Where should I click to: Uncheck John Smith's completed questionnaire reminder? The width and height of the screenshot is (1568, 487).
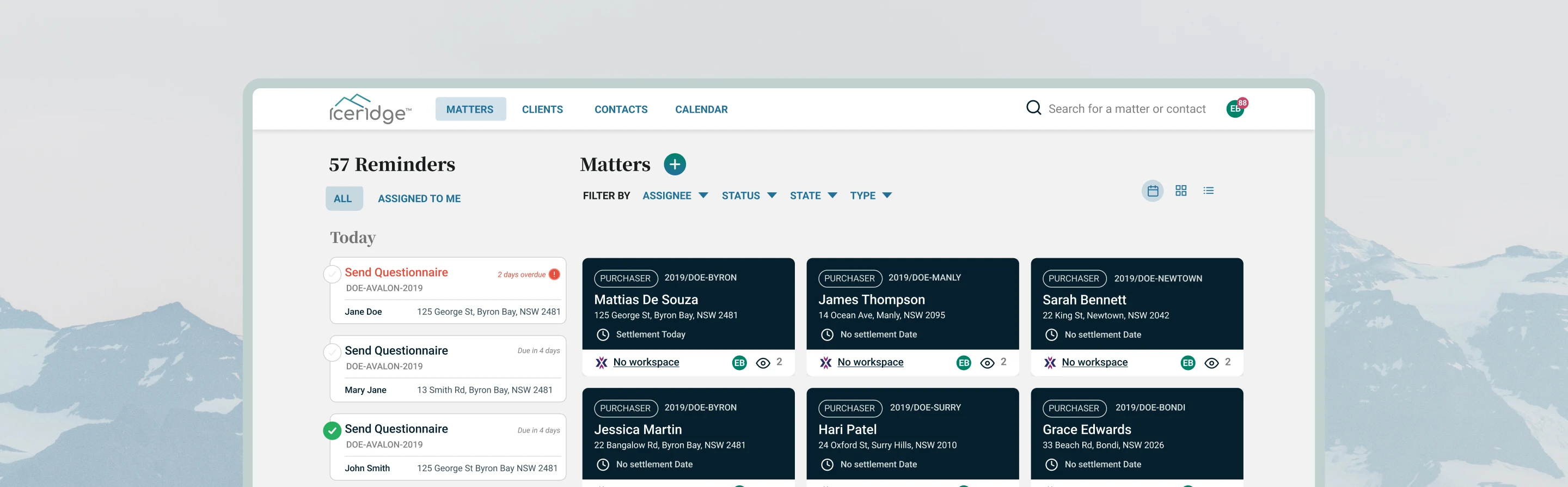[332, 431]
